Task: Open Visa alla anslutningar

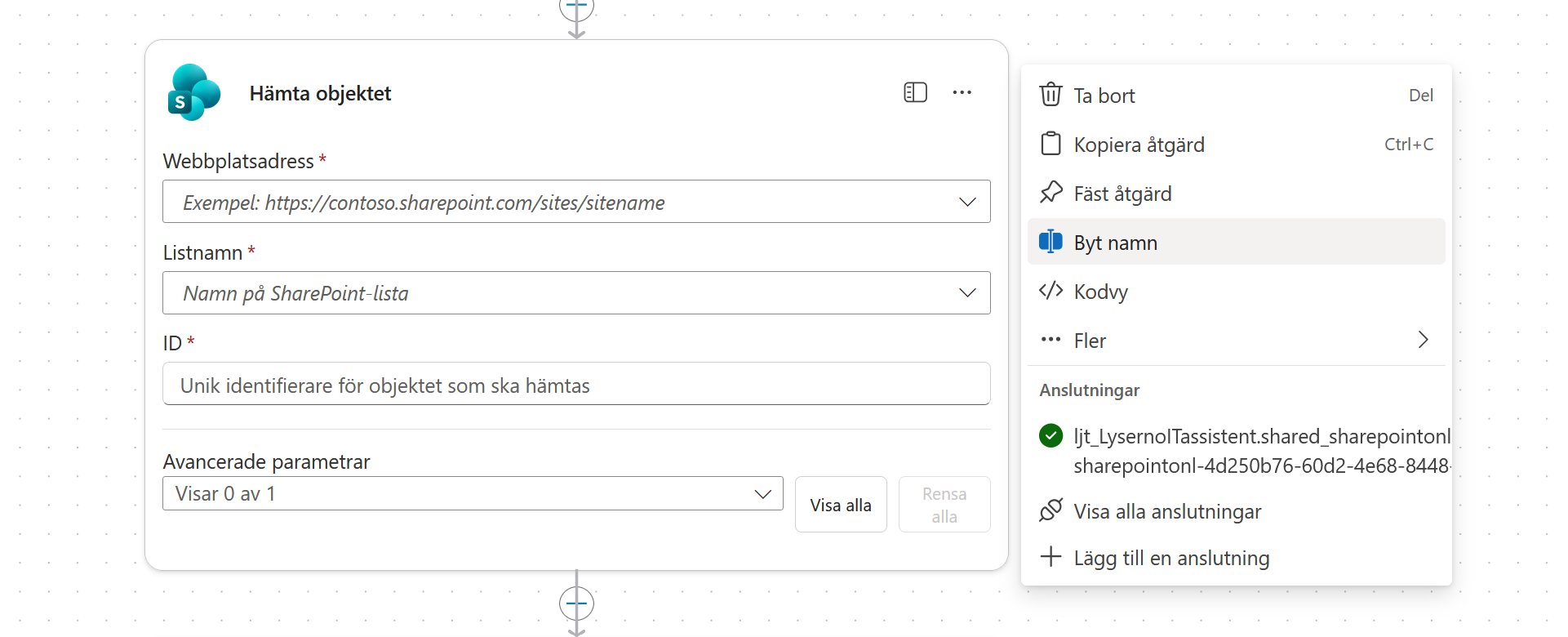Action: pos(1236,511)
